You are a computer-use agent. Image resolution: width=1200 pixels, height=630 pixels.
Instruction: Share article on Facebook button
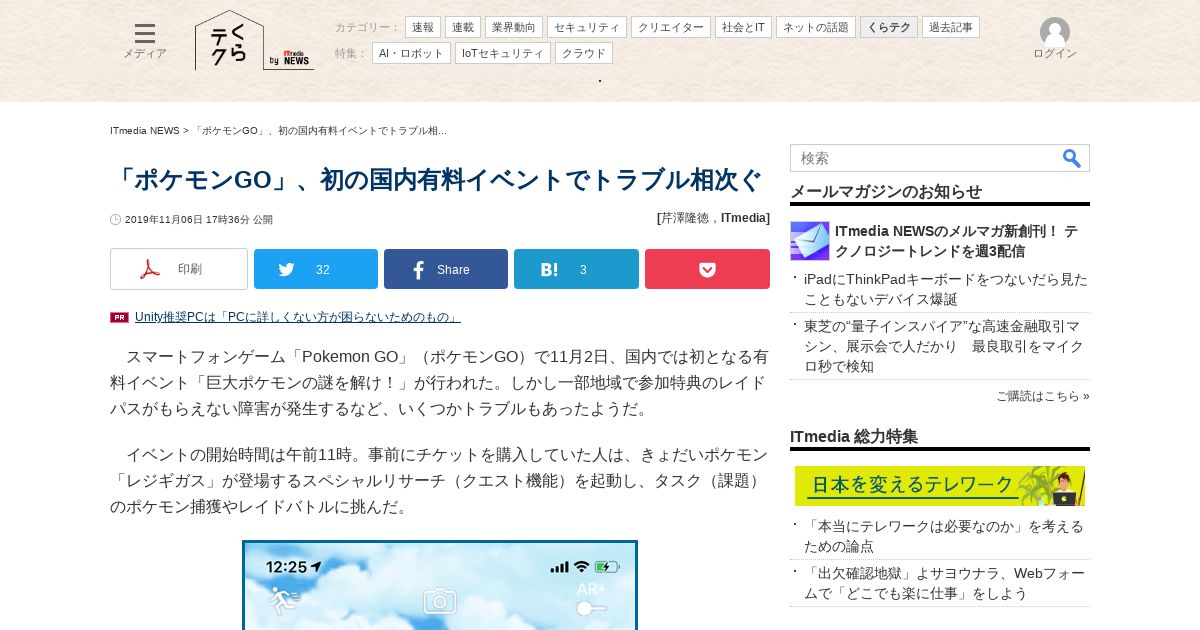point(446,269)
